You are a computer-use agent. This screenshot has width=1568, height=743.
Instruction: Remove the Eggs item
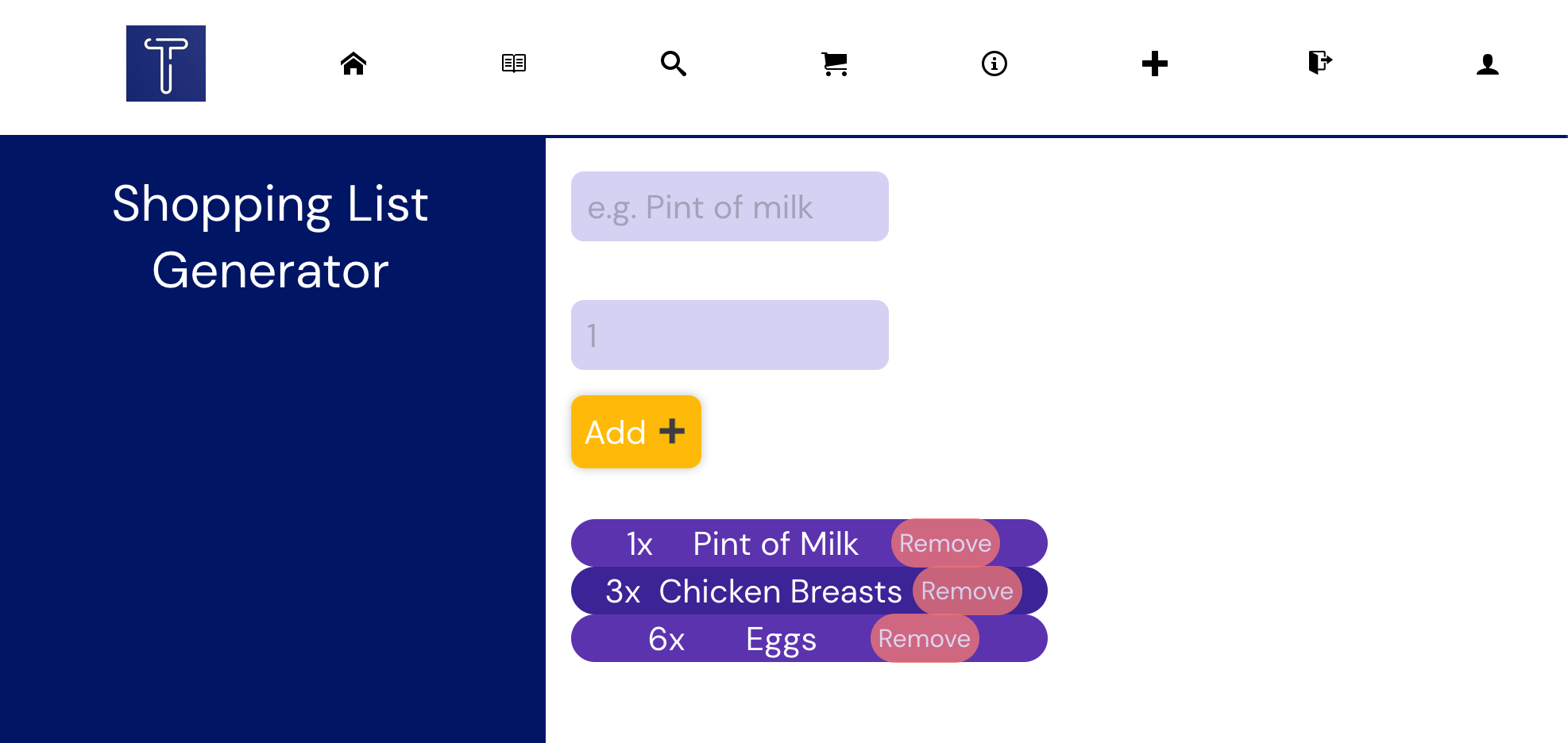pyautogui.click(x=925, y=638)
